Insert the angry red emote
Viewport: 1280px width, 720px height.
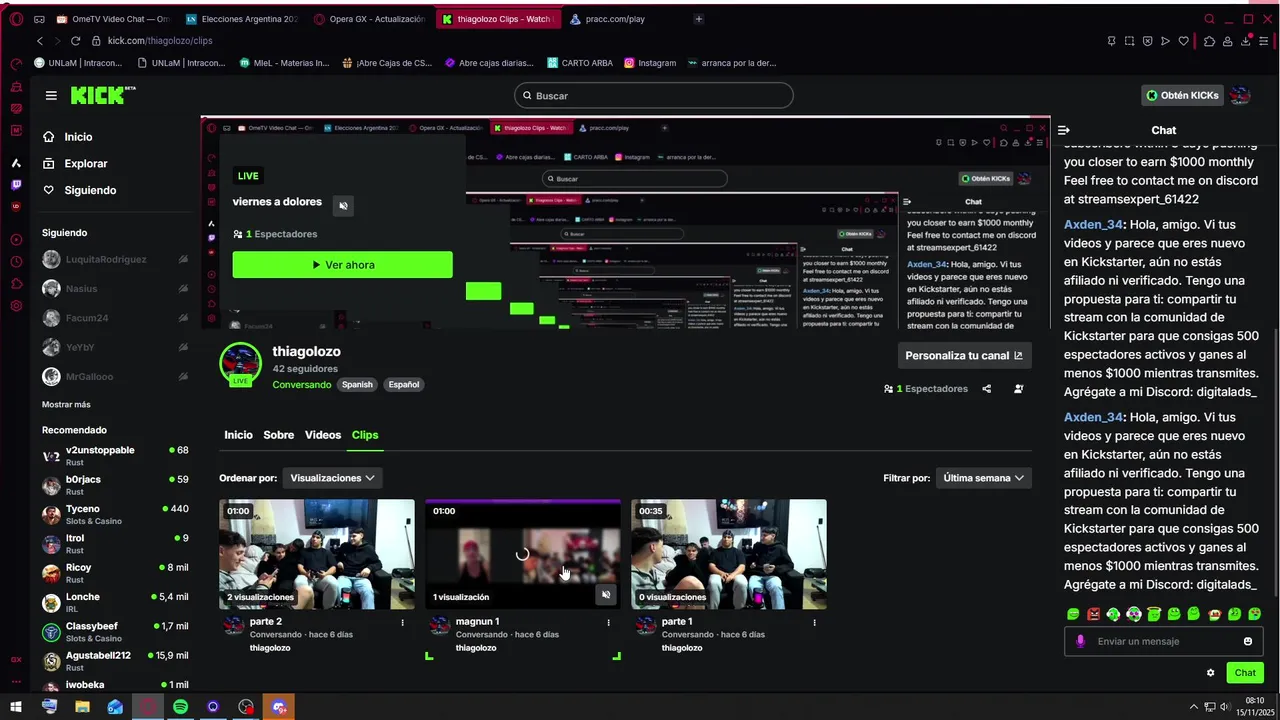point(1093,614)
